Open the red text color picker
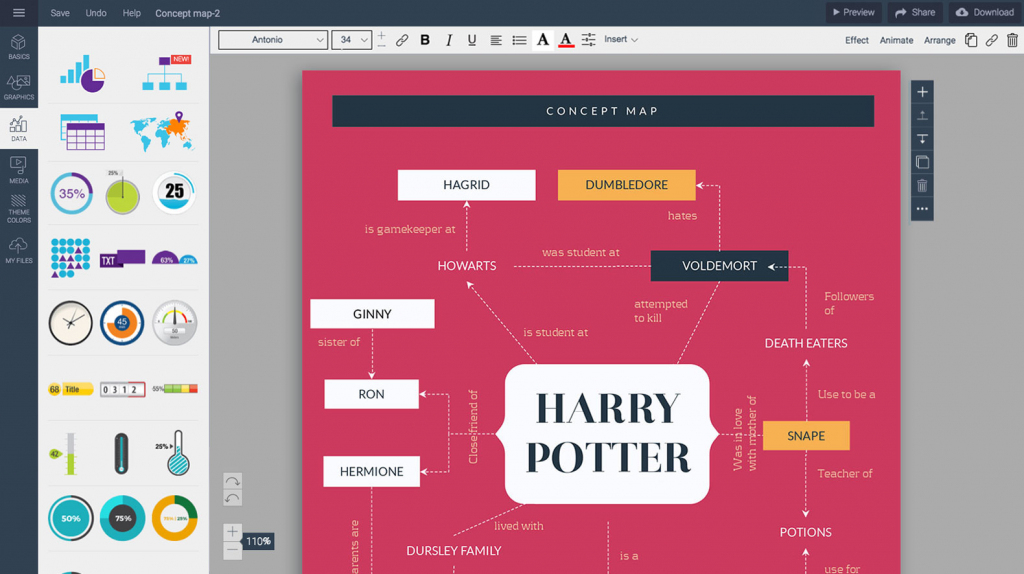1024x574 pixels. point(566,40)
